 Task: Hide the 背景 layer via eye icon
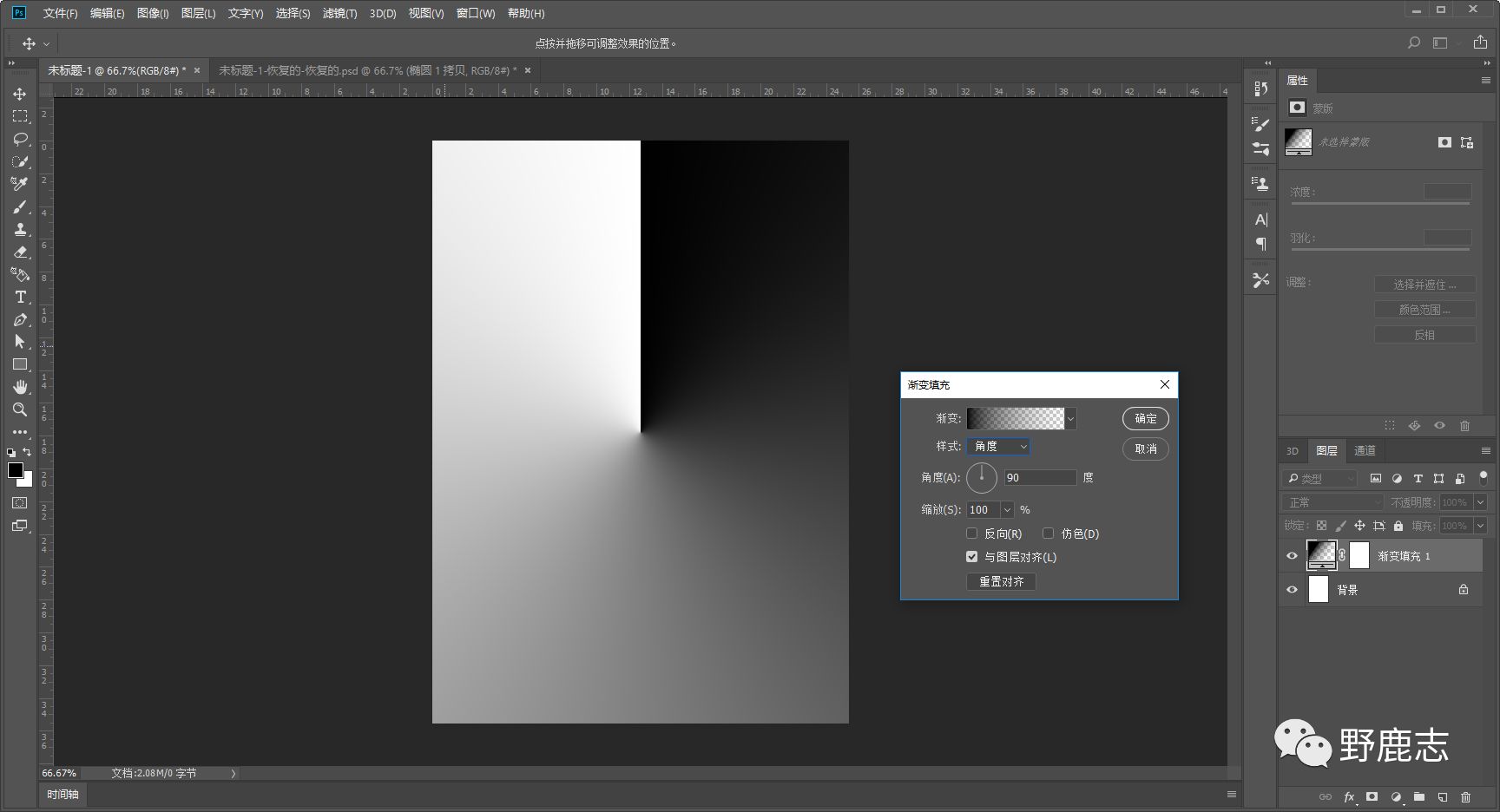pos(1292,590)
